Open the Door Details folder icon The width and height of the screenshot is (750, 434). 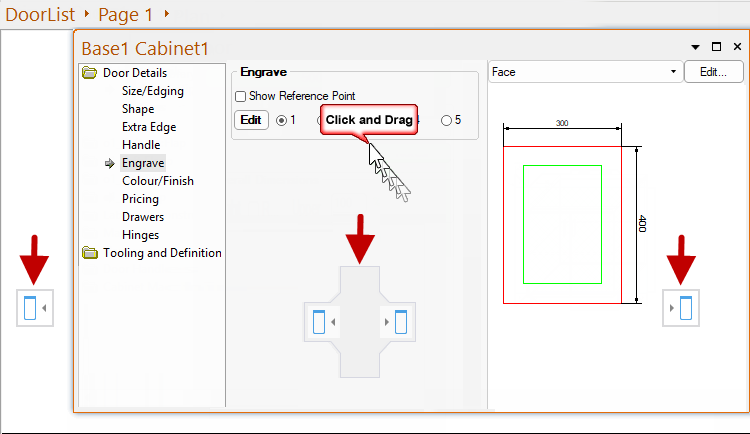point(90,73)
